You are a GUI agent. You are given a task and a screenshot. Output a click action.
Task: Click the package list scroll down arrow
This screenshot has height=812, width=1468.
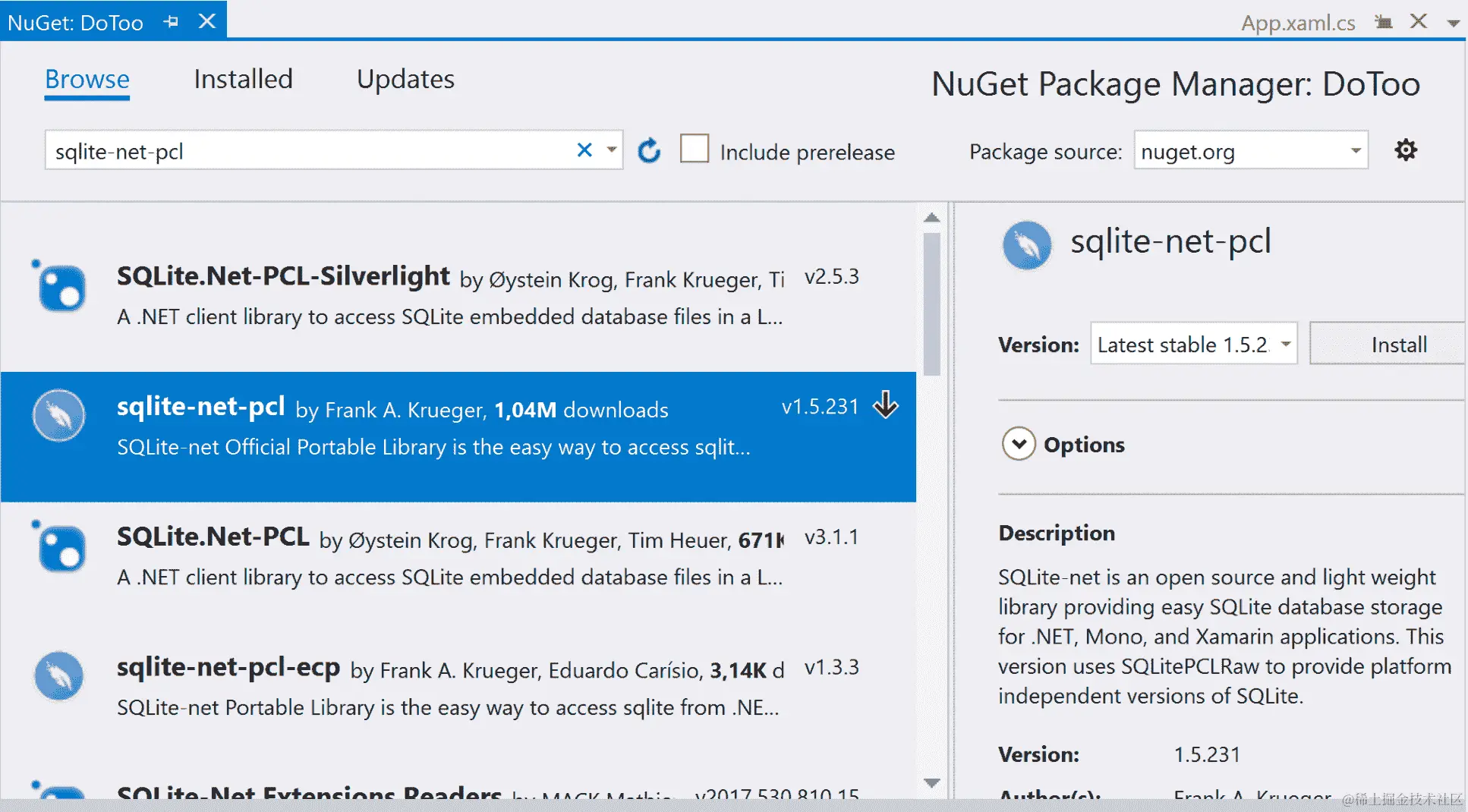[932, 782]
